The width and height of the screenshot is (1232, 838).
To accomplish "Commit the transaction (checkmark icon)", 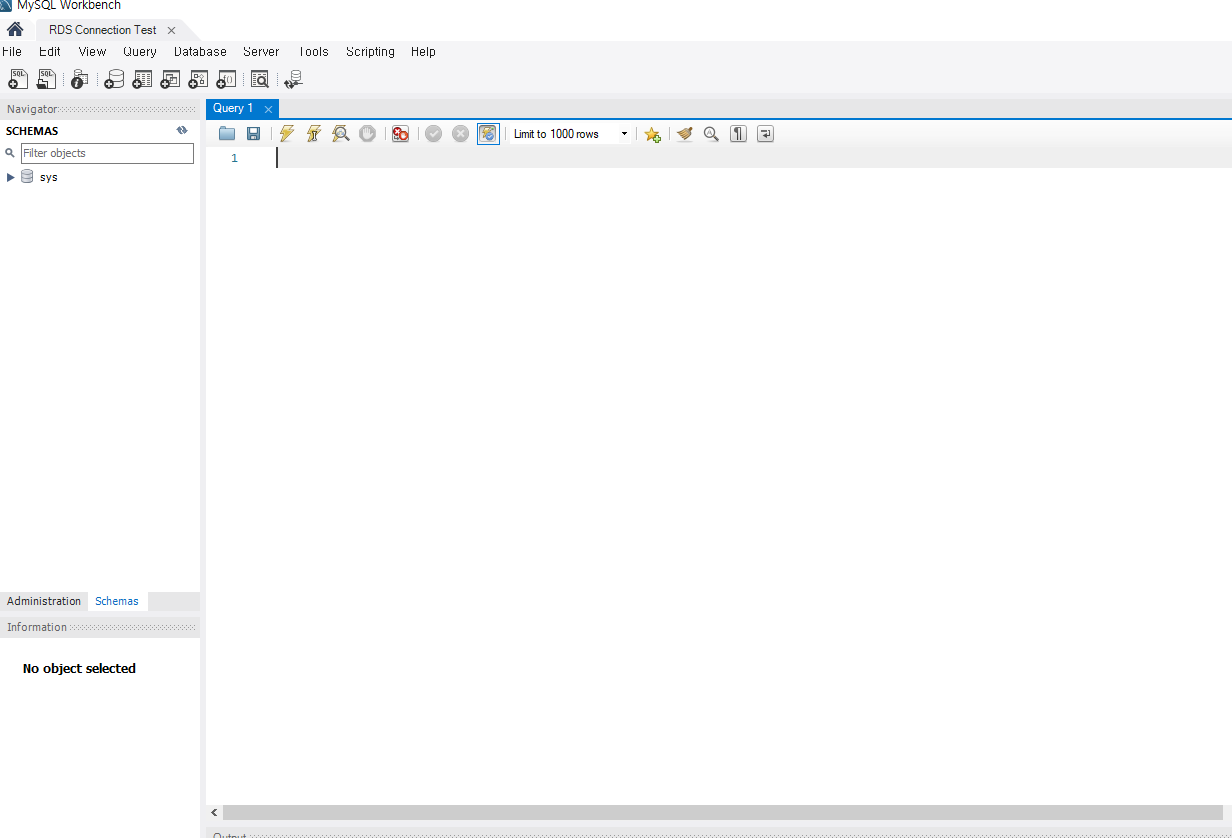I will tap(433, 134).
